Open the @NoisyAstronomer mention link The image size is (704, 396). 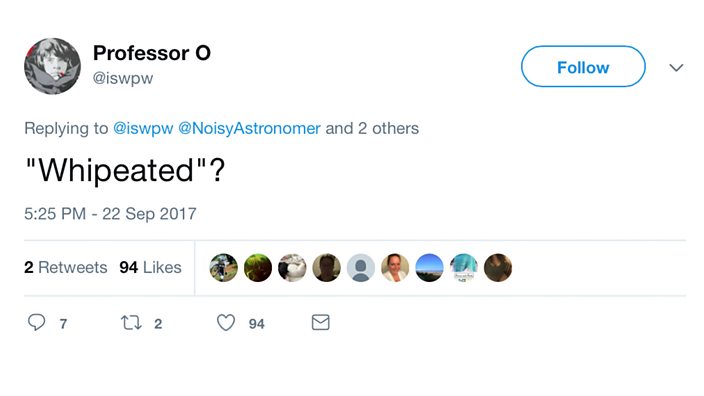pyautogui.click(x=250, y=128)
